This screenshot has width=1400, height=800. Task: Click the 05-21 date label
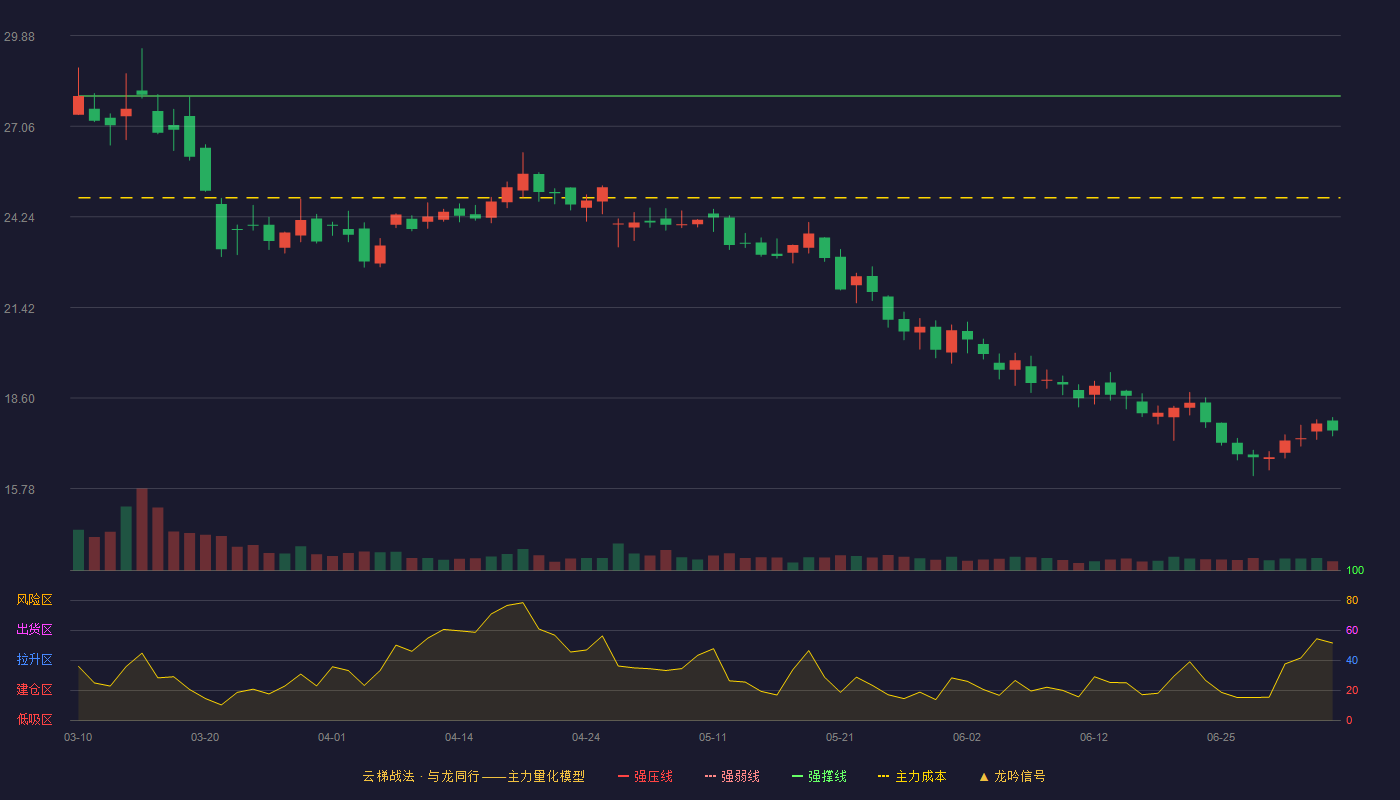(x=840, y=737)
